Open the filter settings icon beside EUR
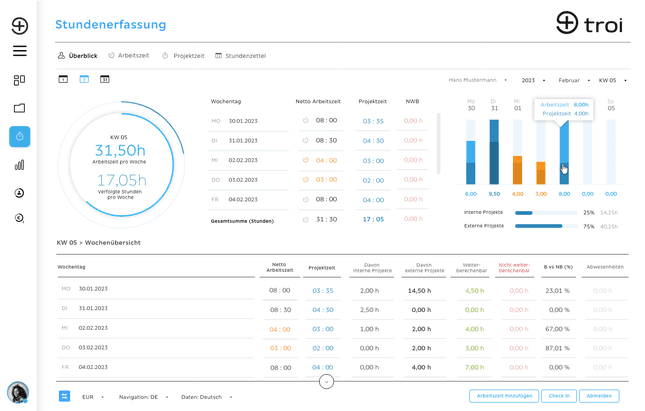This screenshot has width=645, height=411. pos(65,397)
